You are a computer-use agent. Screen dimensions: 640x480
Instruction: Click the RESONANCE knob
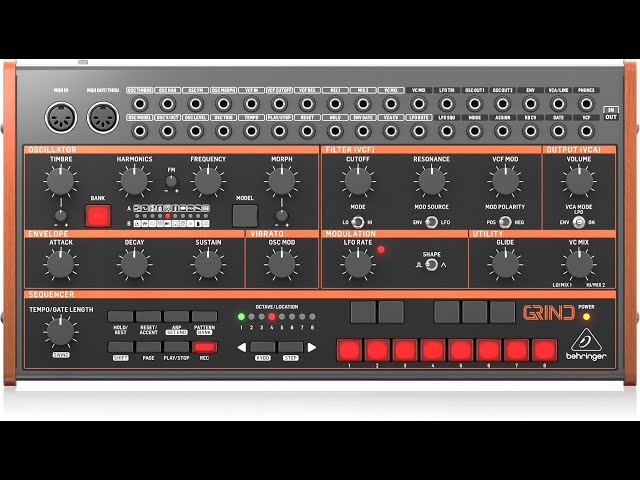(x=431, y=181)
